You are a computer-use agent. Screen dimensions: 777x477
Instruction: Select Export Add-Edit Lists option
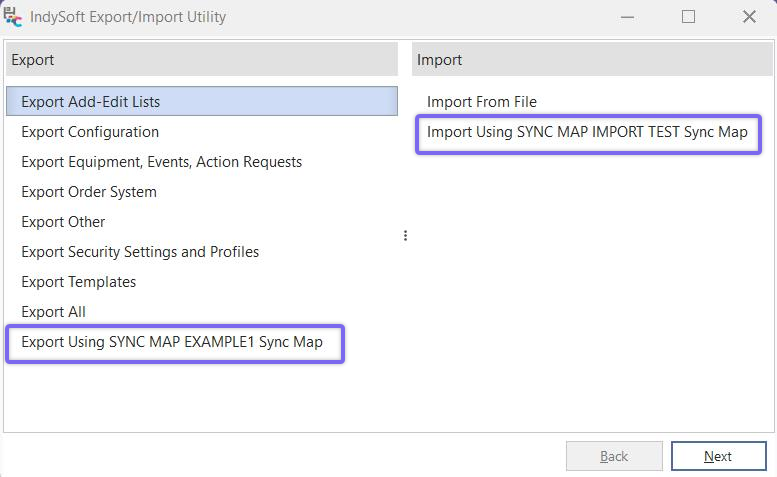pos(90,102)
